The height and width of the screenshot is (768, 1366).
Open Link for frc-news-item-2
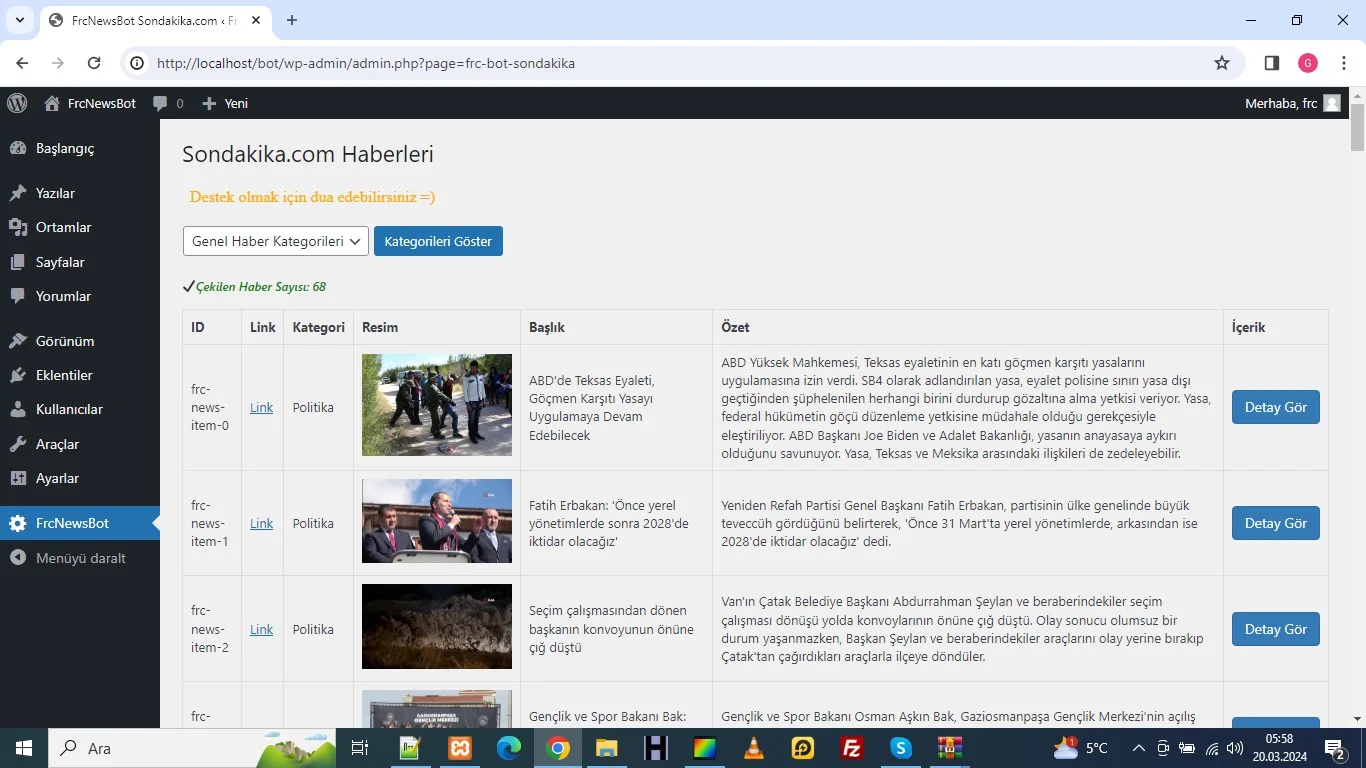coord(261,630)
